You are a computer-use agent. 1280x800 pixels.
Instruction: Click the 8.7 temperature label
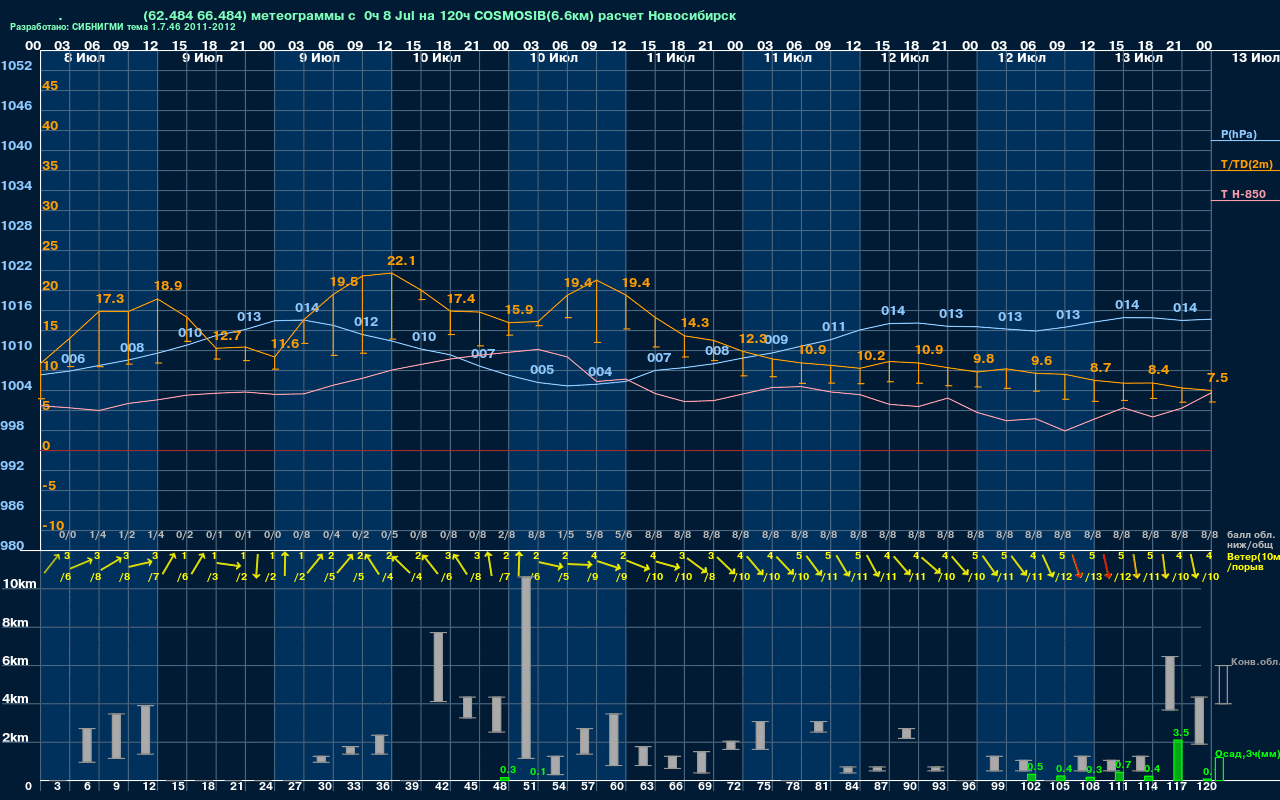point(1101,368)
